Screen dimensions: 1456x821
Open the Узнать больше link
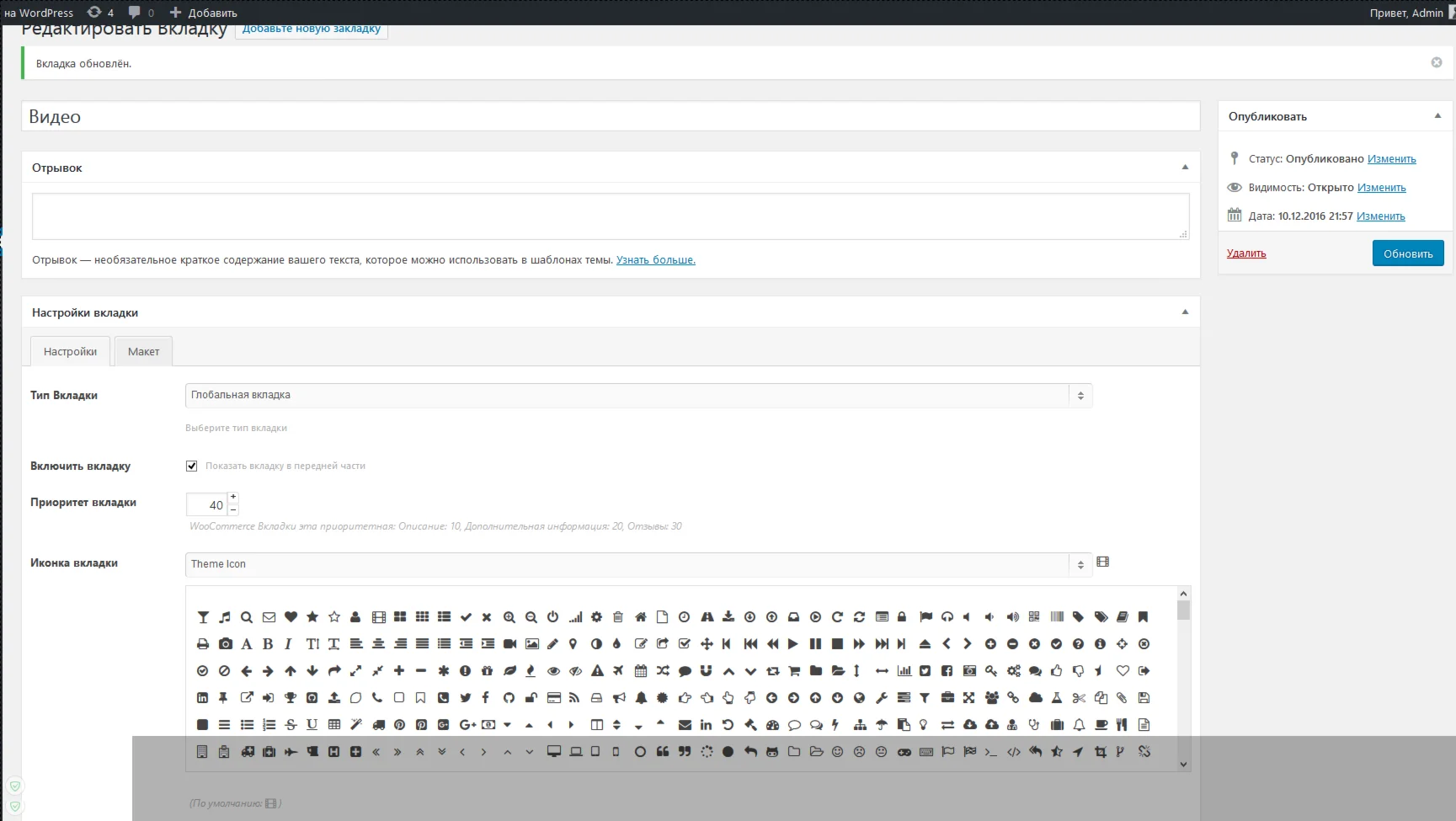tap(655, 260)
